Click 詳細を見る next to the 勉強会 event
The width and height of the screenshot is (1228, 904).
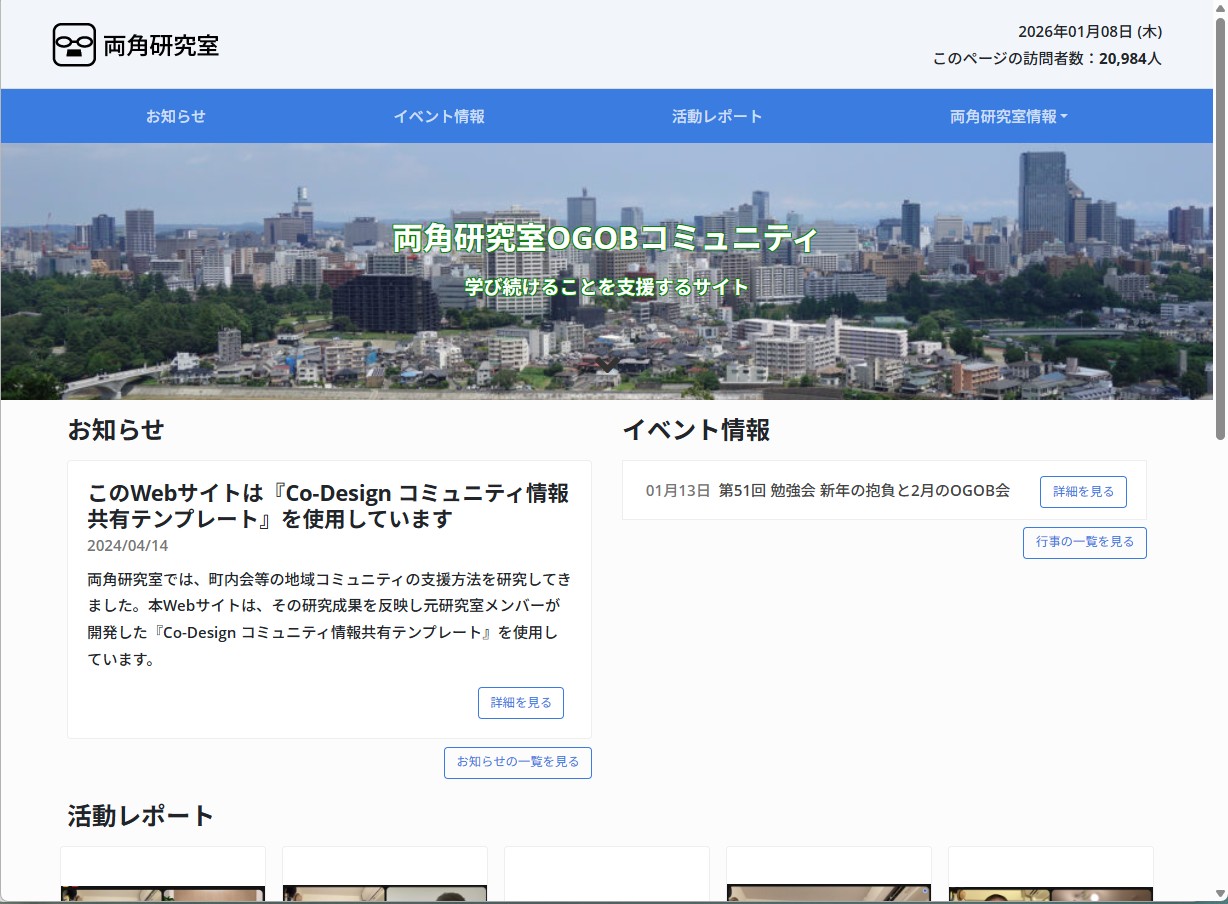click(x=1083, y=491)
